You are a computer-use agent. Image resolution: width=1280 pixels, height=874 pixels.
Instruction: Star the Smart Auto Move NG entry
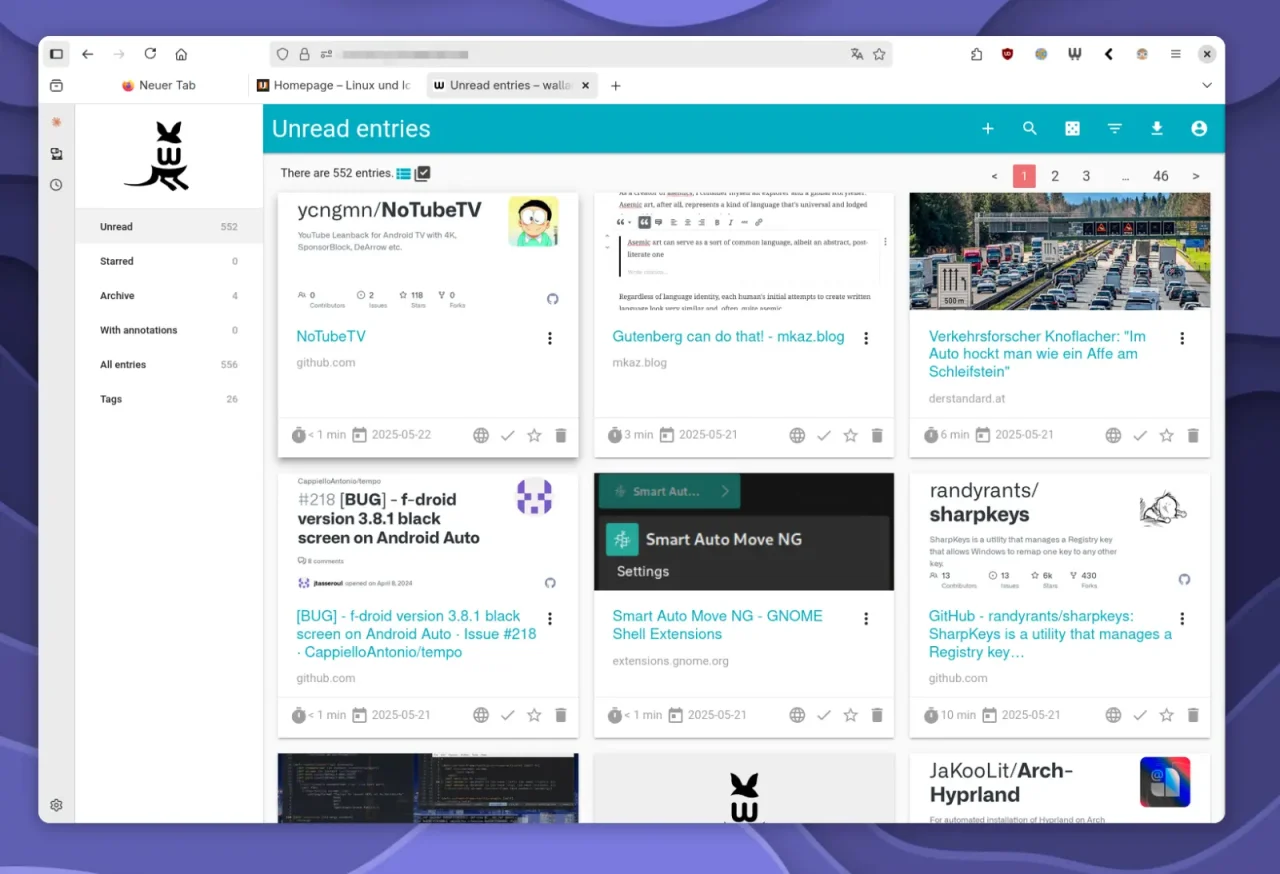tap(850, 715)
